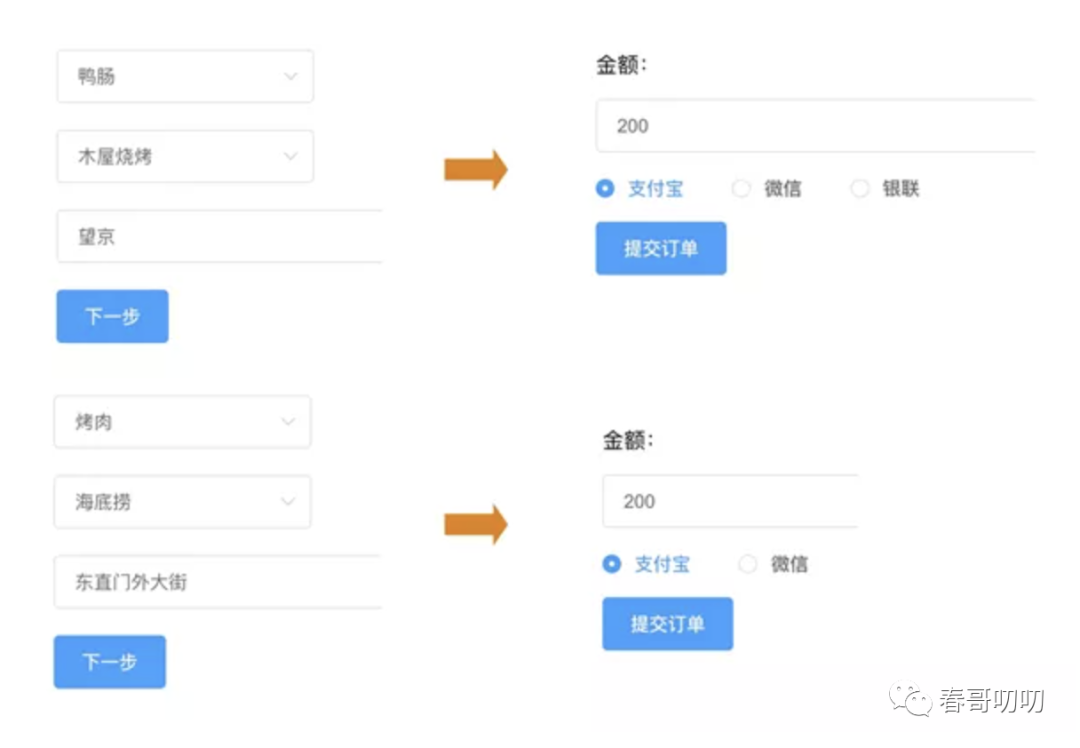Screen dimensions: 1080x748
Task: Select 微信 radio in the two-option payment group
Action: pyautogui.click(x=748, y=564)
